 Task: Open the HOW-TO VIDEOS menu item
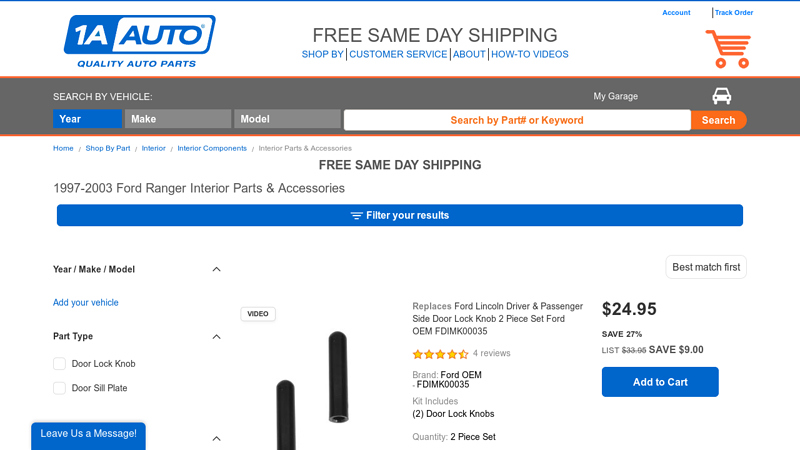pyautogui.click(x=529, y=55)
